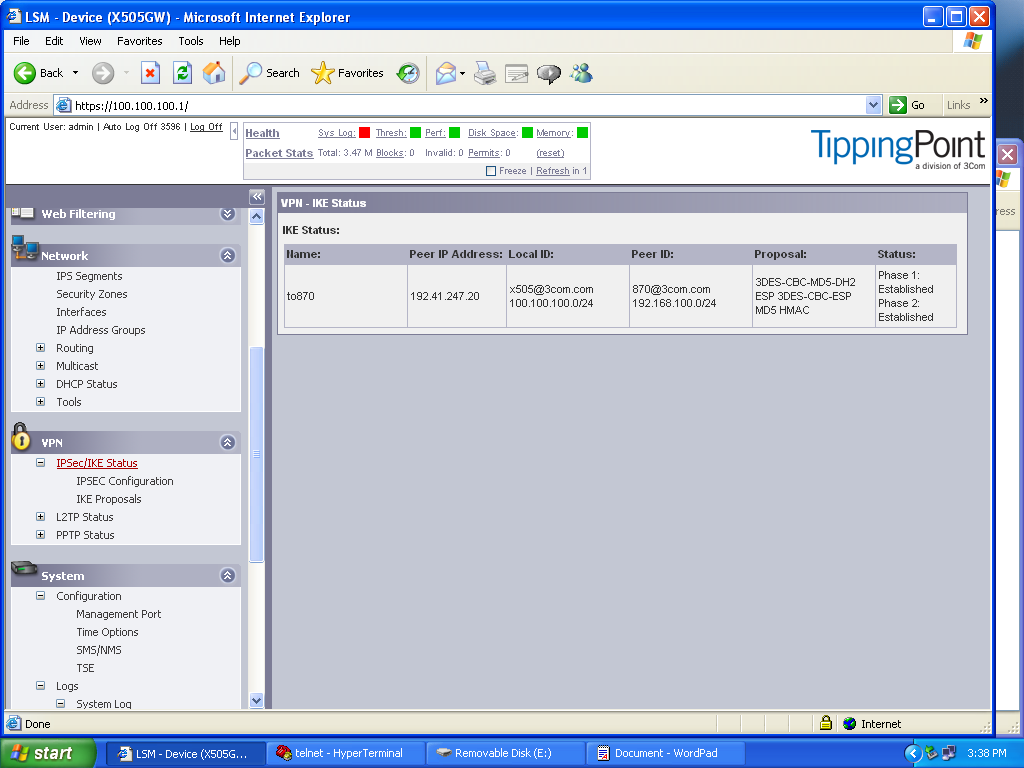The height and width of the screenshot is (768, 1024).
Task: Click the Home toolbar icon
Action: (214, 73)
